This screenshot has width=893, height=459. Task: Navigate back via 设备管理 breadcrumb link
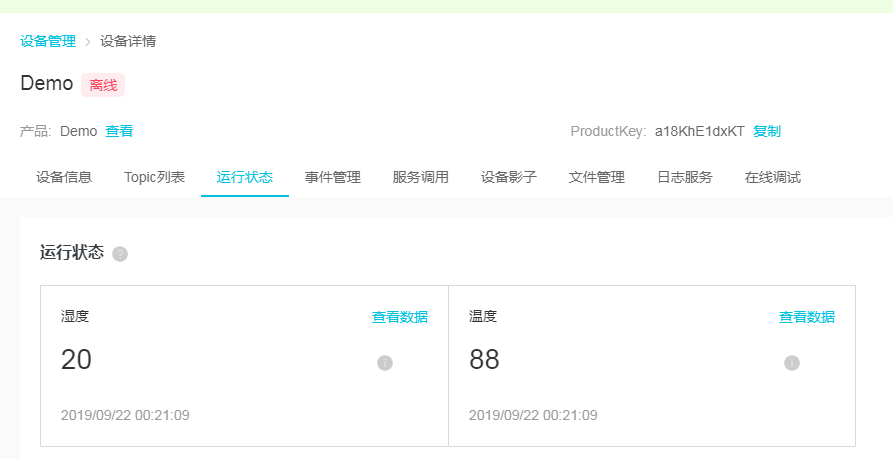pyautogui.click(x=48, y=41)
